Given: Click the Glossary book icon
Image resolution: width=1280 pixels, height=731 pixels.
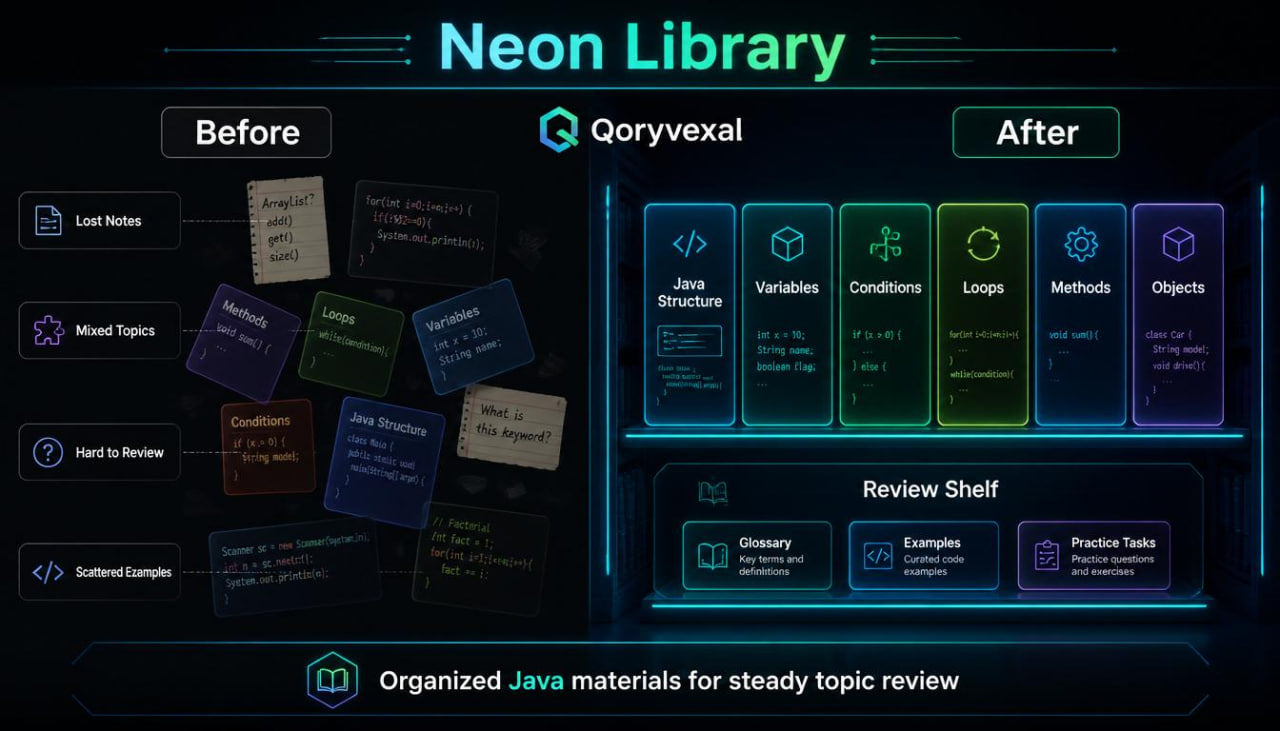Looking at the screenshot, I should pos(713,556).
